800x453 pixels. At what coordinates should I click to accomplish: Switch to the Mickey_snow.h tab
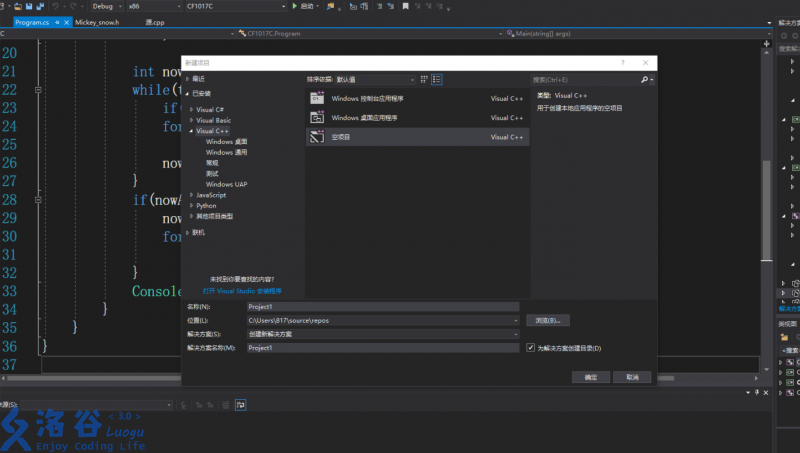click(x=97, y=21)
